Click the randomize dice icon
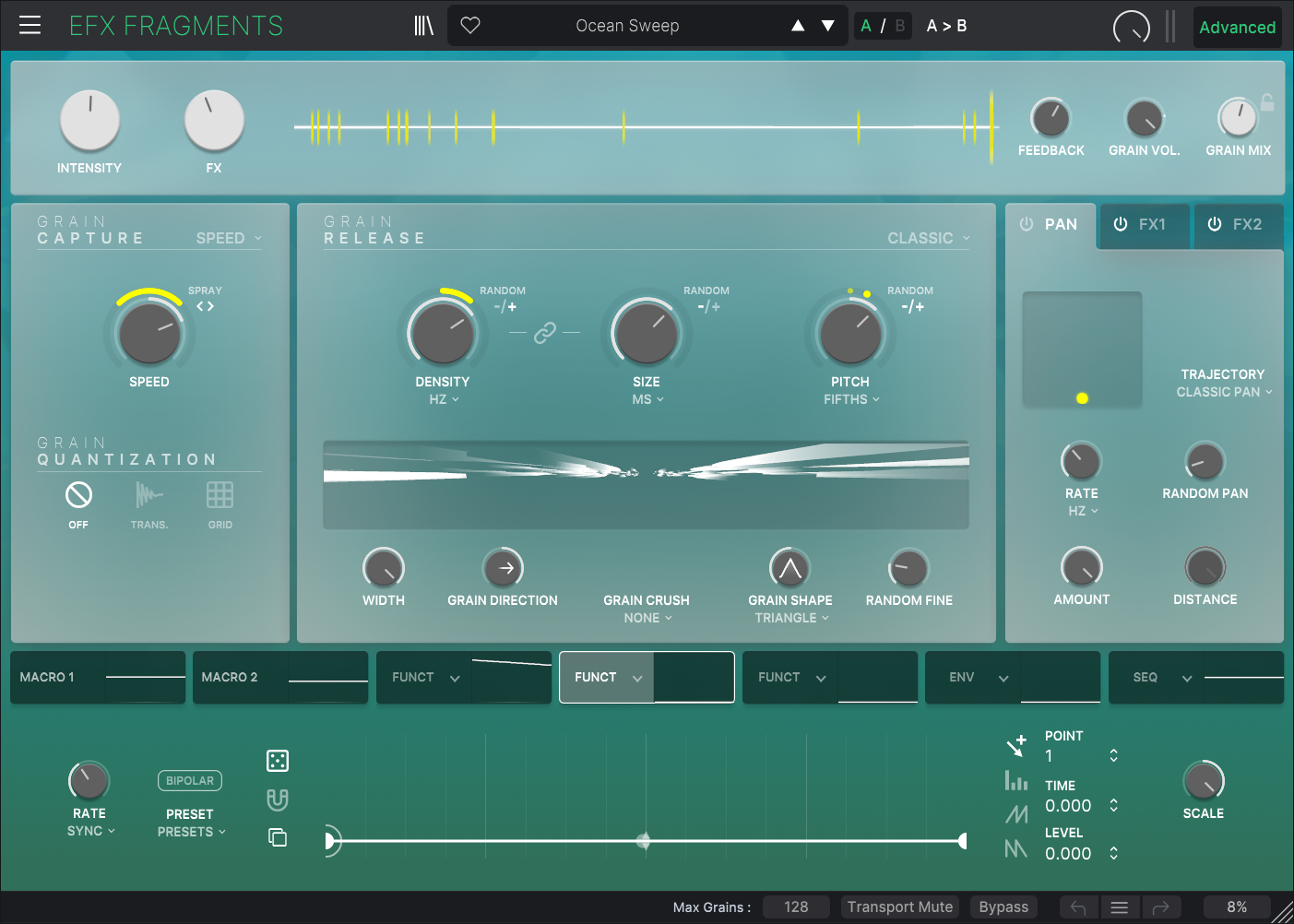Viewport: 1294px width, 924px height. click(278, 761)
